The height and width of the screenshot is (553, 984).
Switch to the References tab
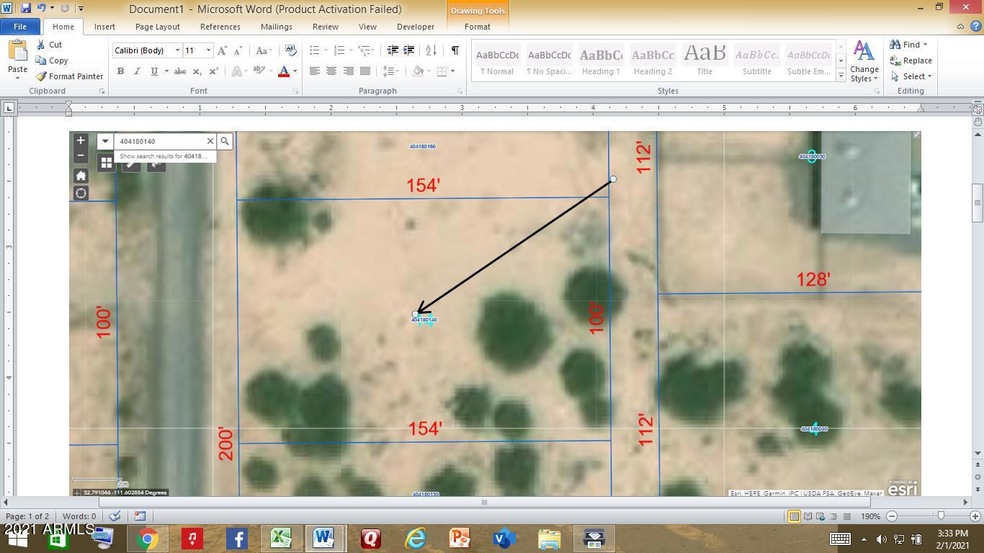pyautogui.click(x=220, y=26)
